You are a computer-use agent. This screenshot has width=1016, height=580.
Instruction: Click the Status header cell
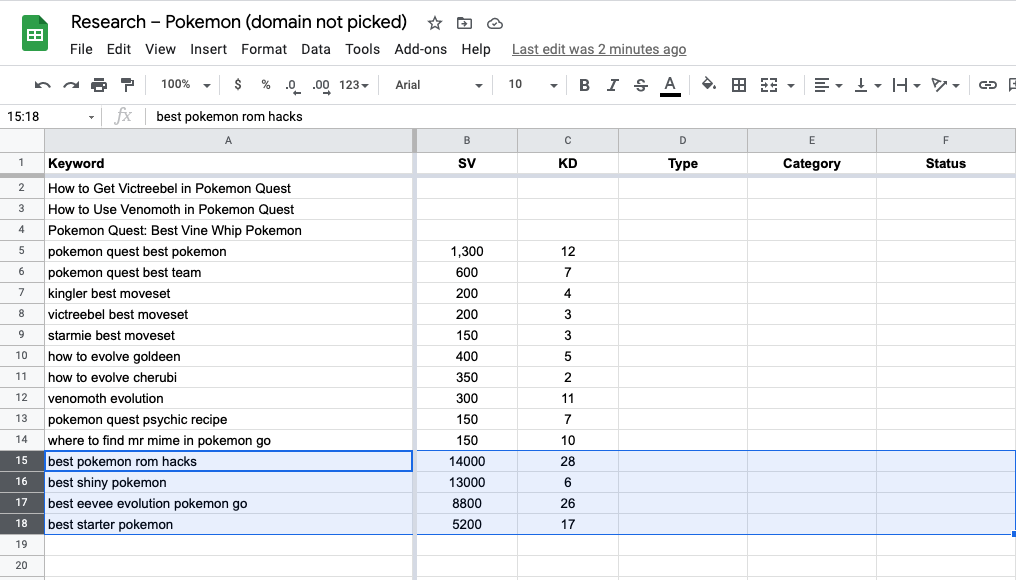point(946,163)
